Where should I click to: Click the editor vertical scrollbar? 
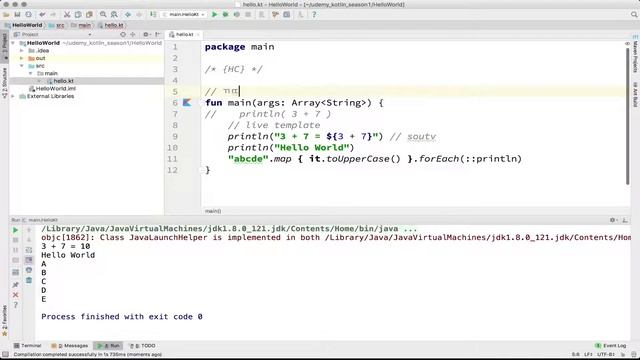[x=627, y=116]
